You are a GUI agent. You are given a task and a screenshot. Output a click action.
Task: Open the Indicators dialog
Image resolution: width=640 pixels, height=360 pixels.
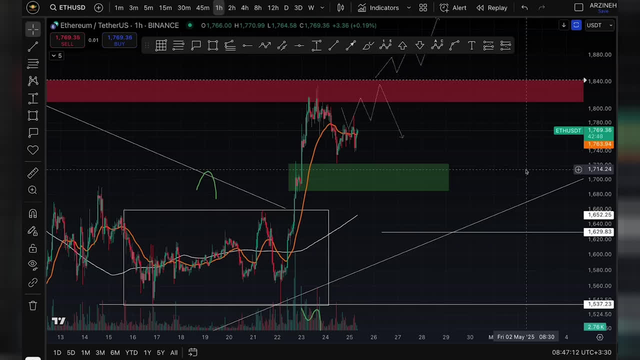point(378,8)
